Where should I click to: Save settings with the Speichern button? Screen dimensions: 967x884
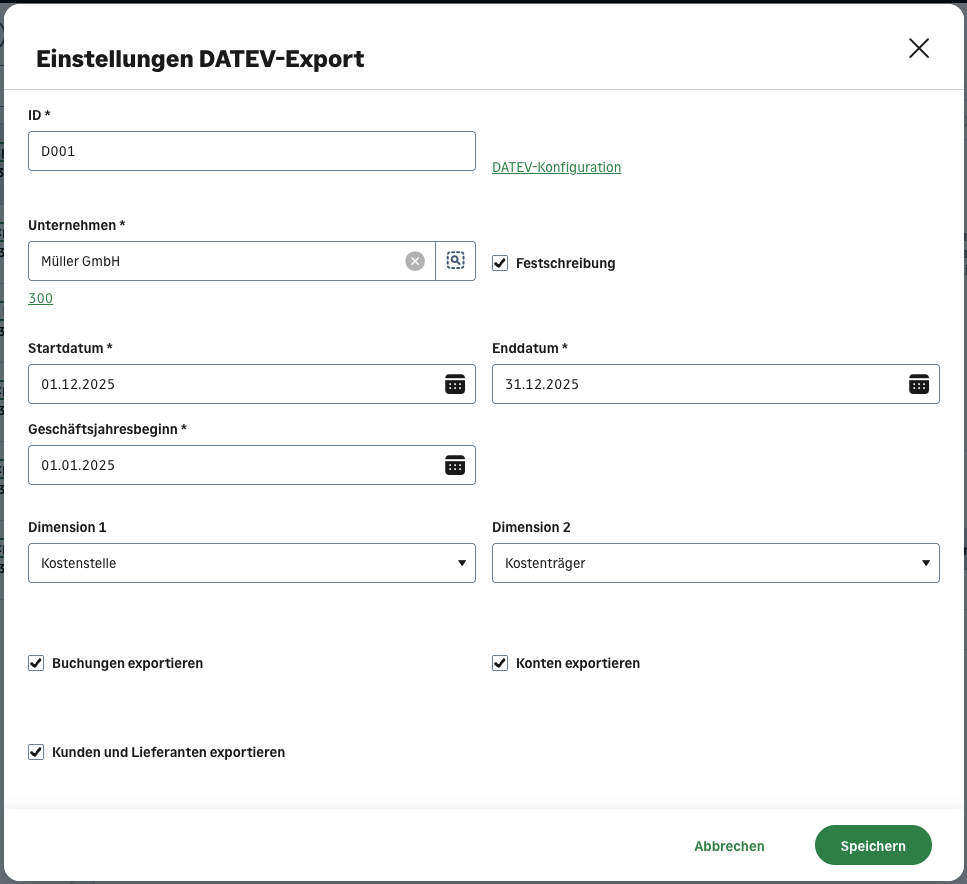[x=873, y=845]
